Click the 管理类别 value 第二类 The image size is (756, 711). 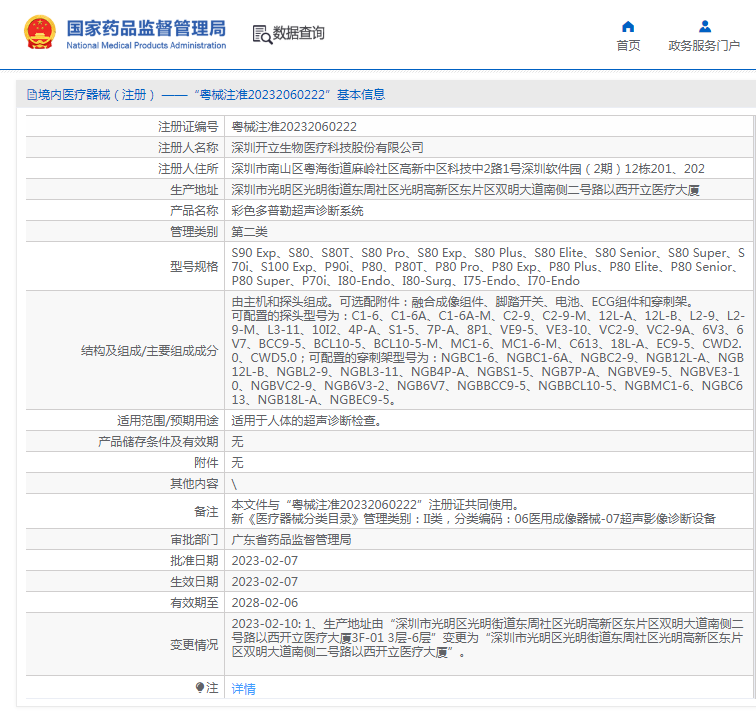pyautogui.click(x=249, y=232)
